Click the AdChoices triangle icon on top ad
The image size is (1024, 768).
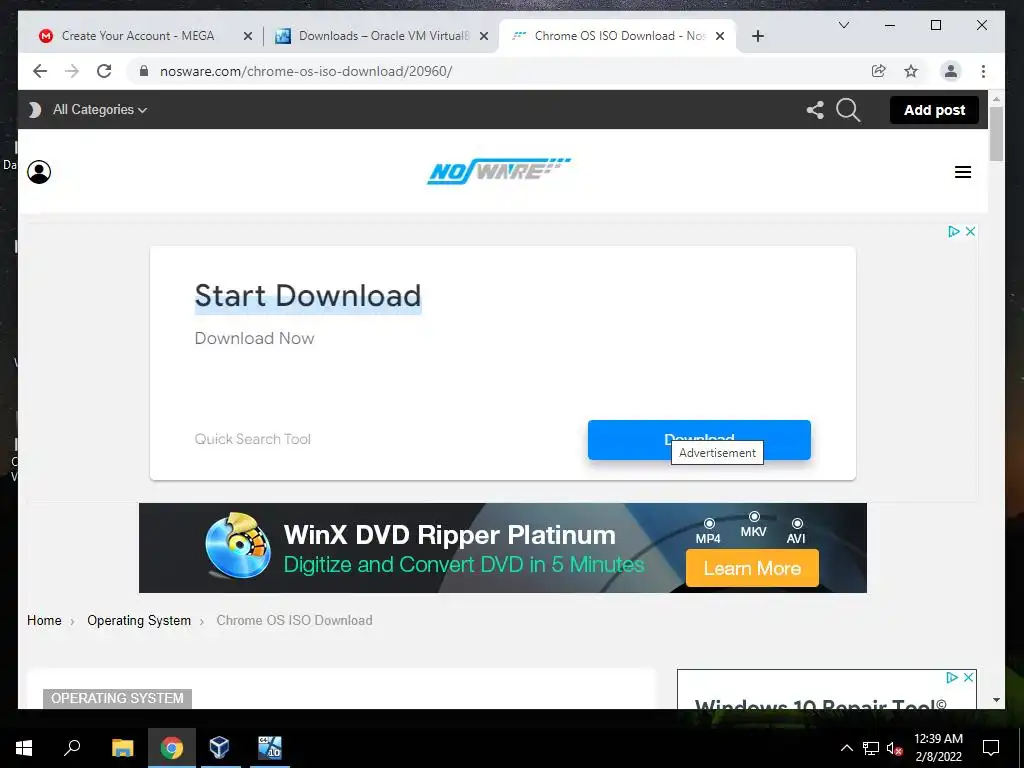953,231
